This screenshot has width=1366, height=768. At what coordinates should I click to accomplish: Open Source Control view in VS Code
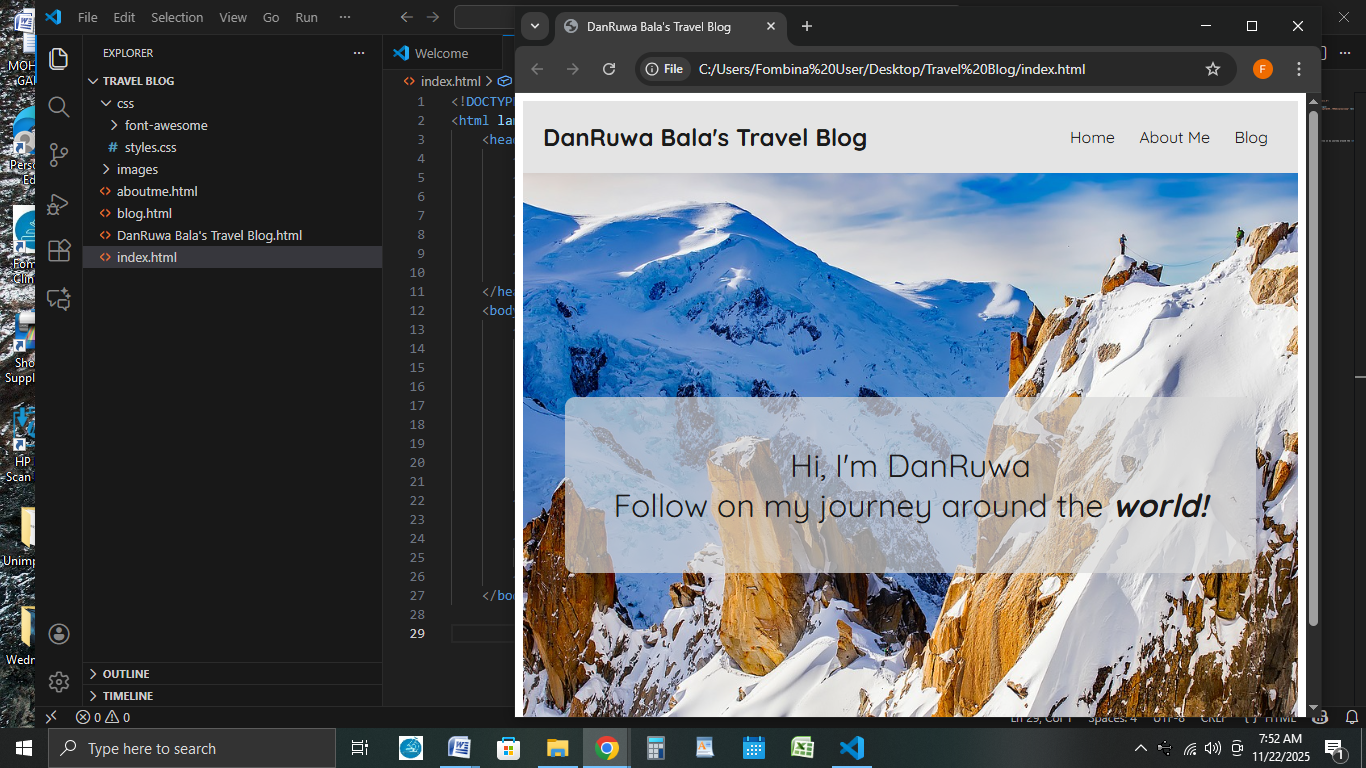(x=59, y=155)
